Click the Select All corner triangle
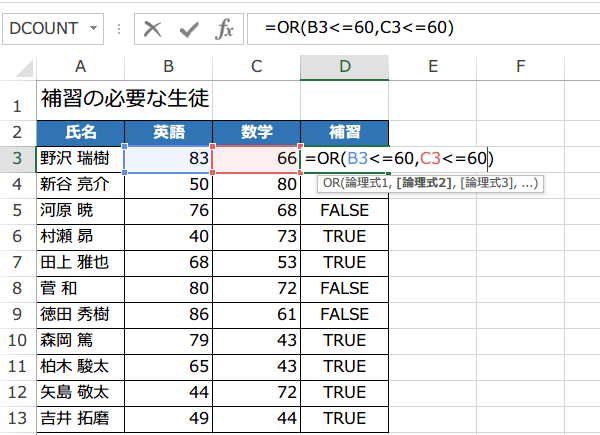Image resolution: width=600 pixels, height=435 pixels. [24, 68]
